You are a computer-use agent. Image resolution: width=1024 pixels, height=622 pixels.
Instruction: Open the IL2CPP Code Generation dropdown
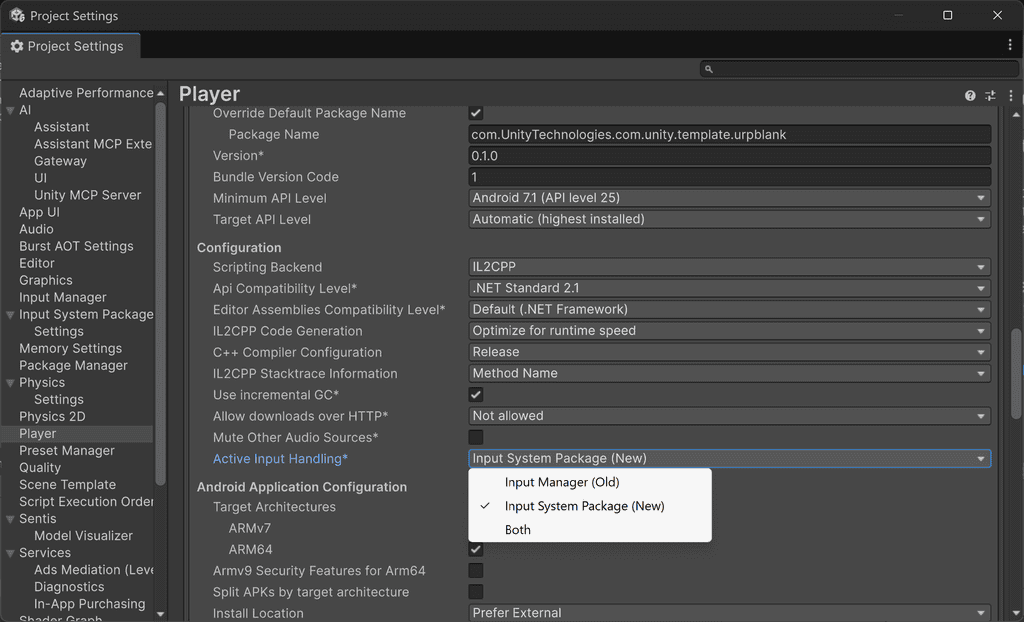pos(729,331)
